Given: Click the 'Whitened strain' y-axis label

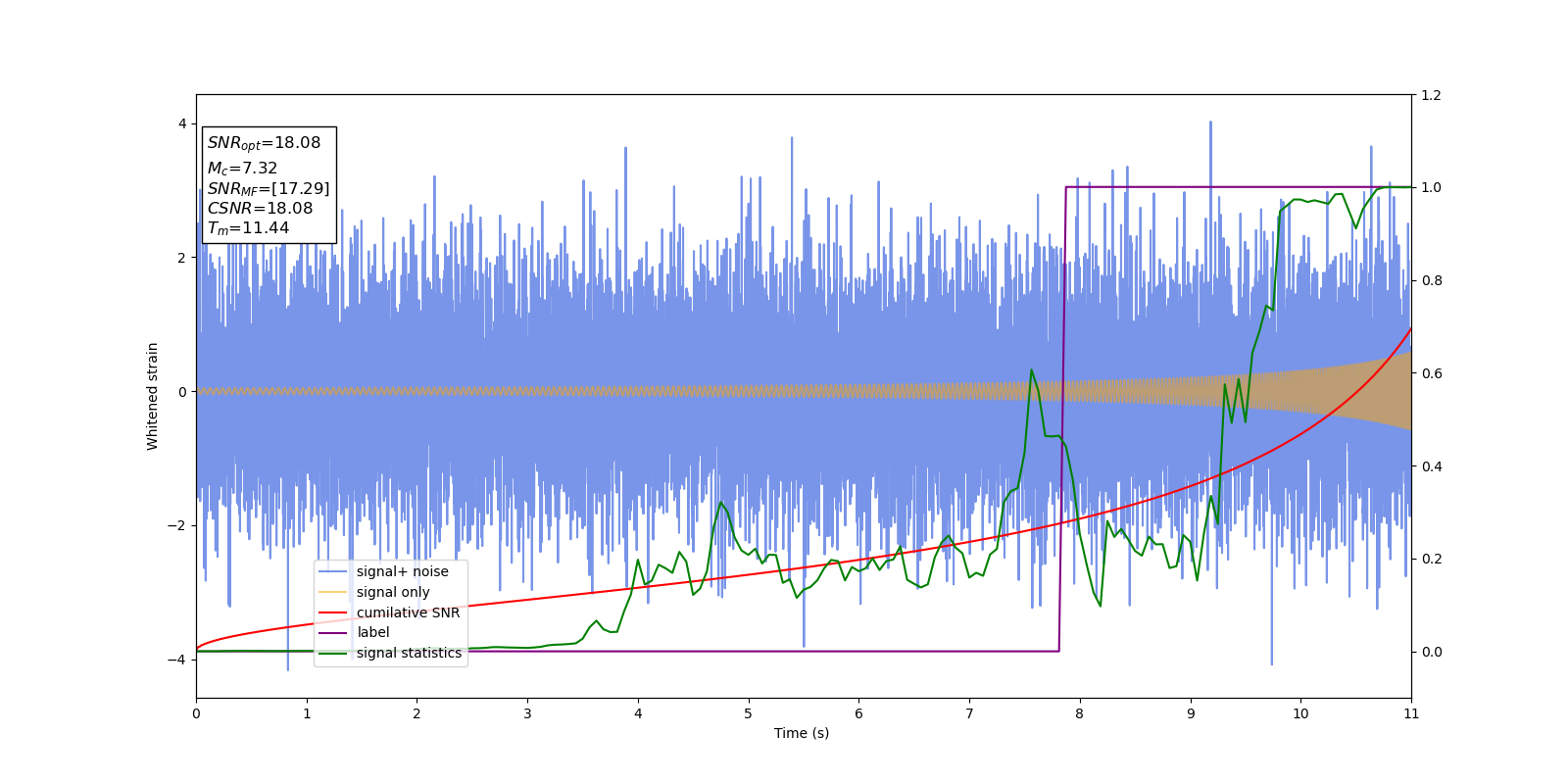Looking at the screenshot, I should [x=153, y=396].
